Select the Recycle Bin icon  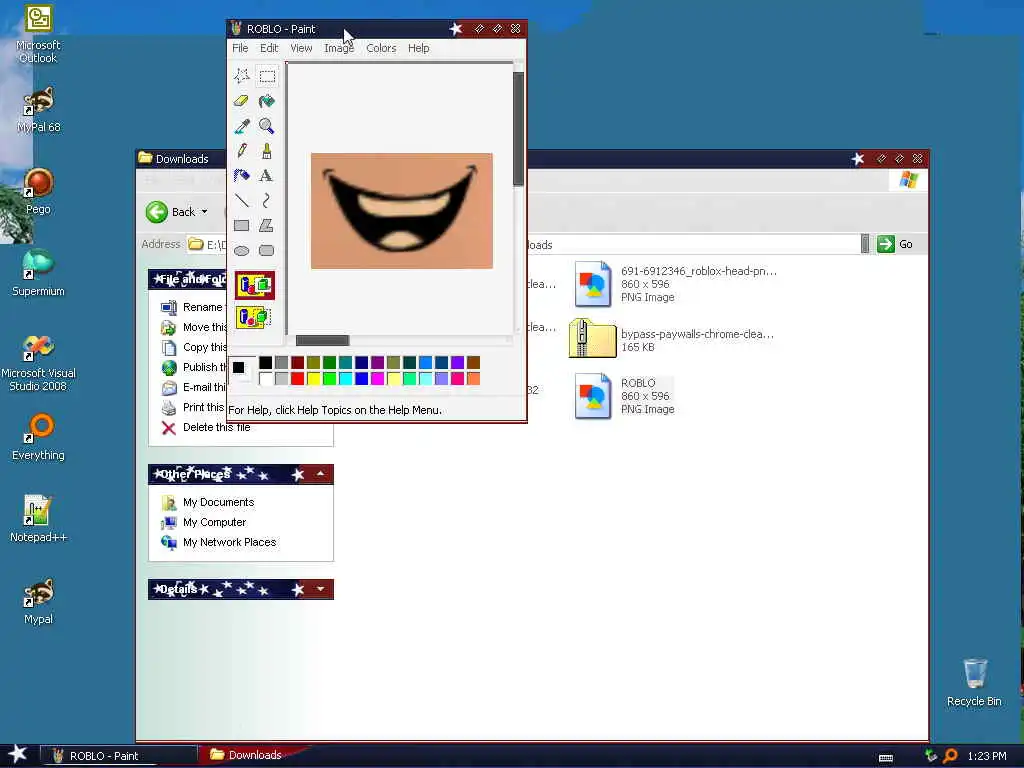[x=974, y=682]
